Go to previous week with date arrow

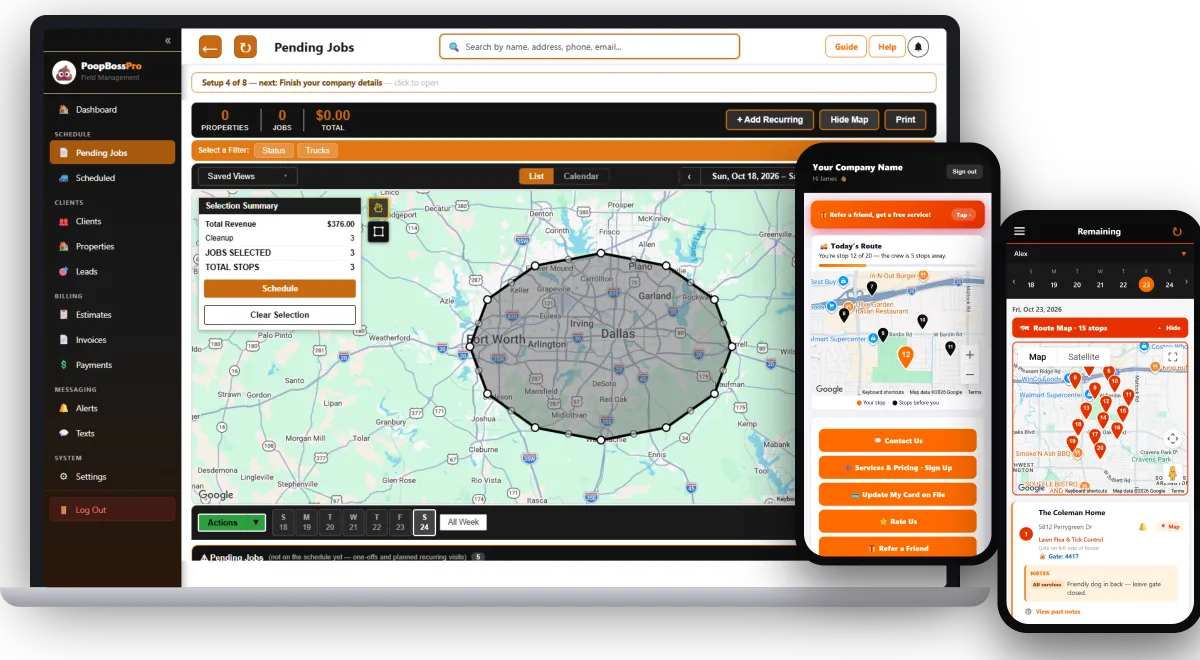[689, 176]
